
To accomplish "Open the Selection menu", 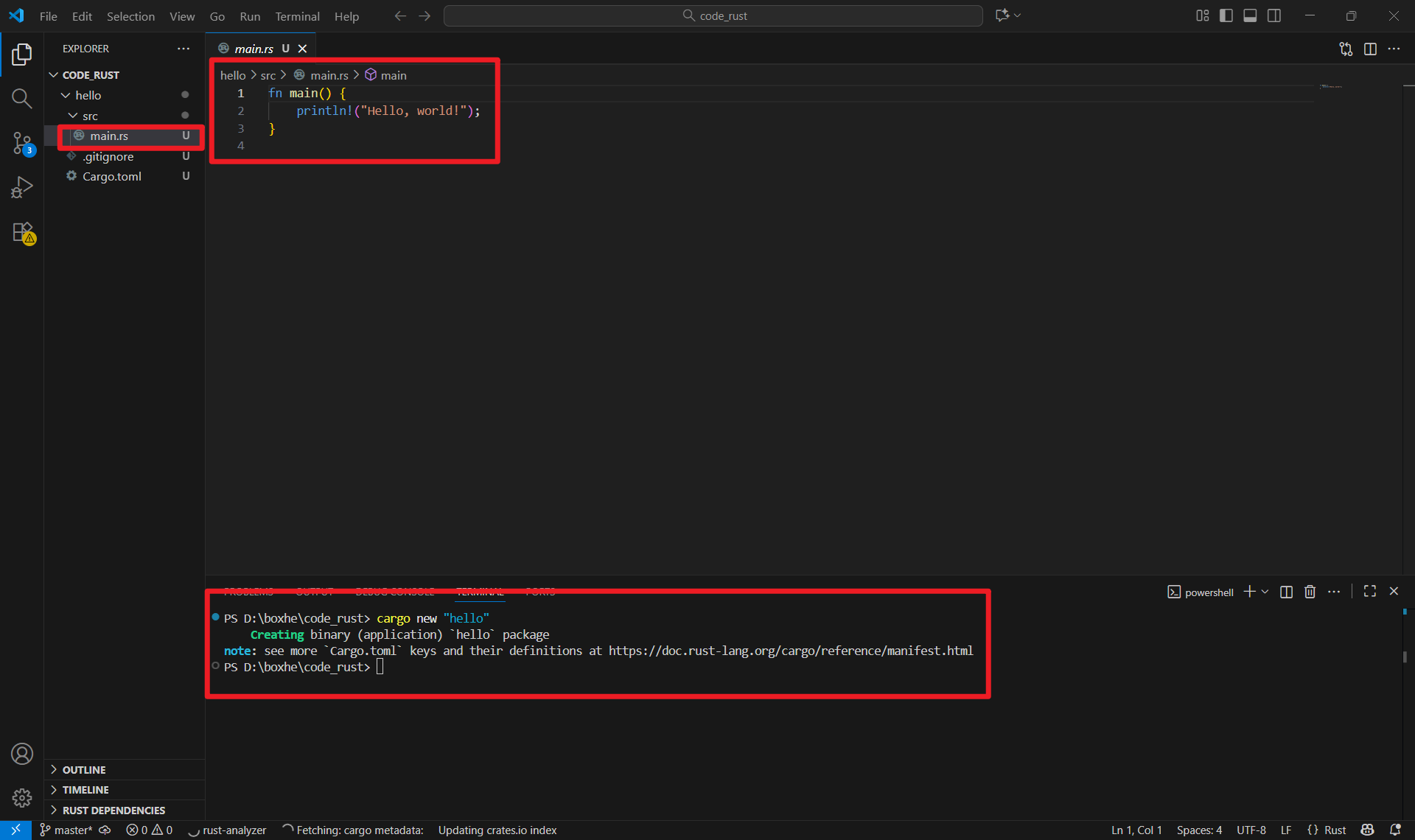I will point(130,16).
